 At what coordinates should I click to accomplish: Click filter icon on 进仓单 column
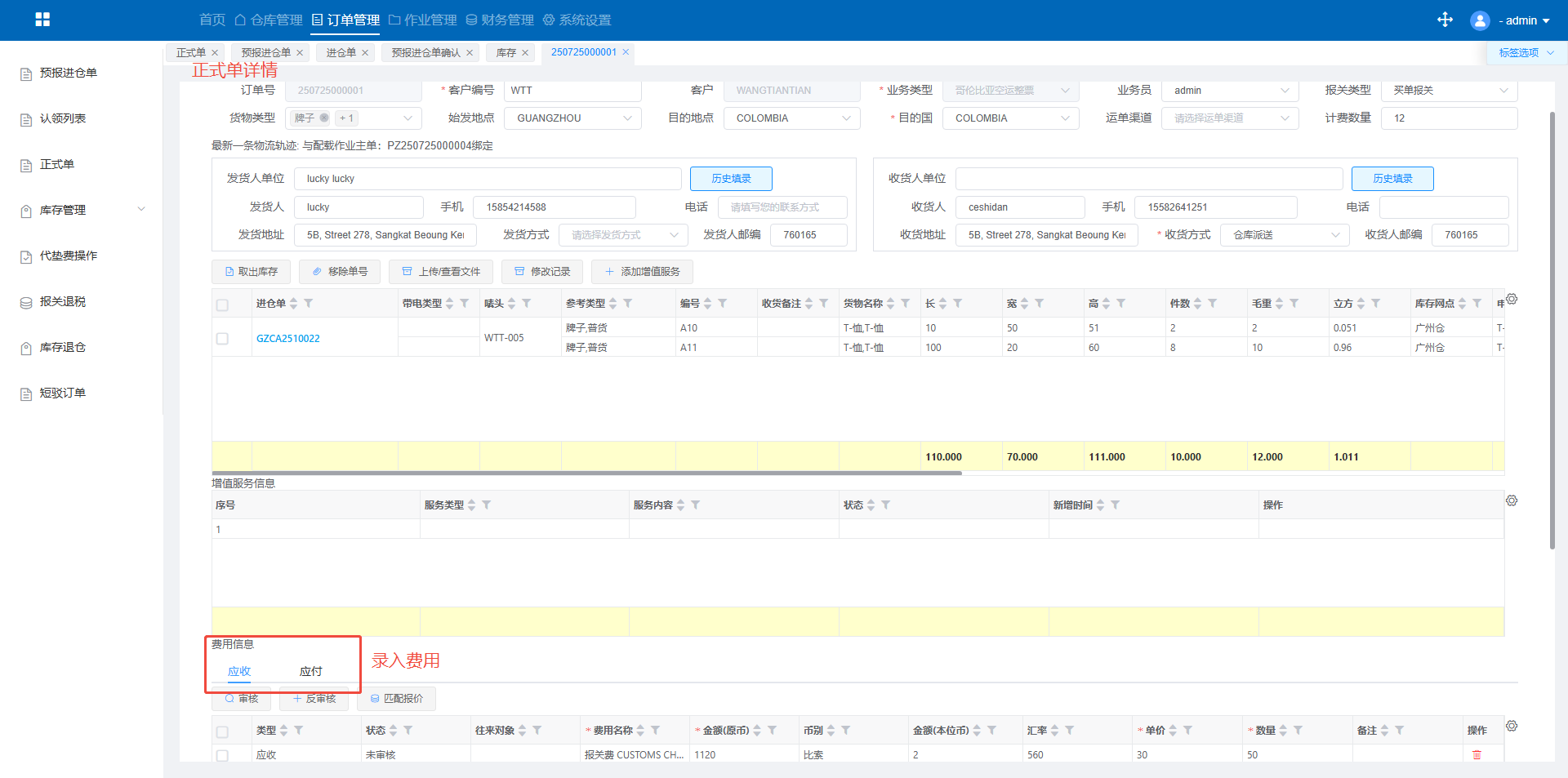[309, 304]
